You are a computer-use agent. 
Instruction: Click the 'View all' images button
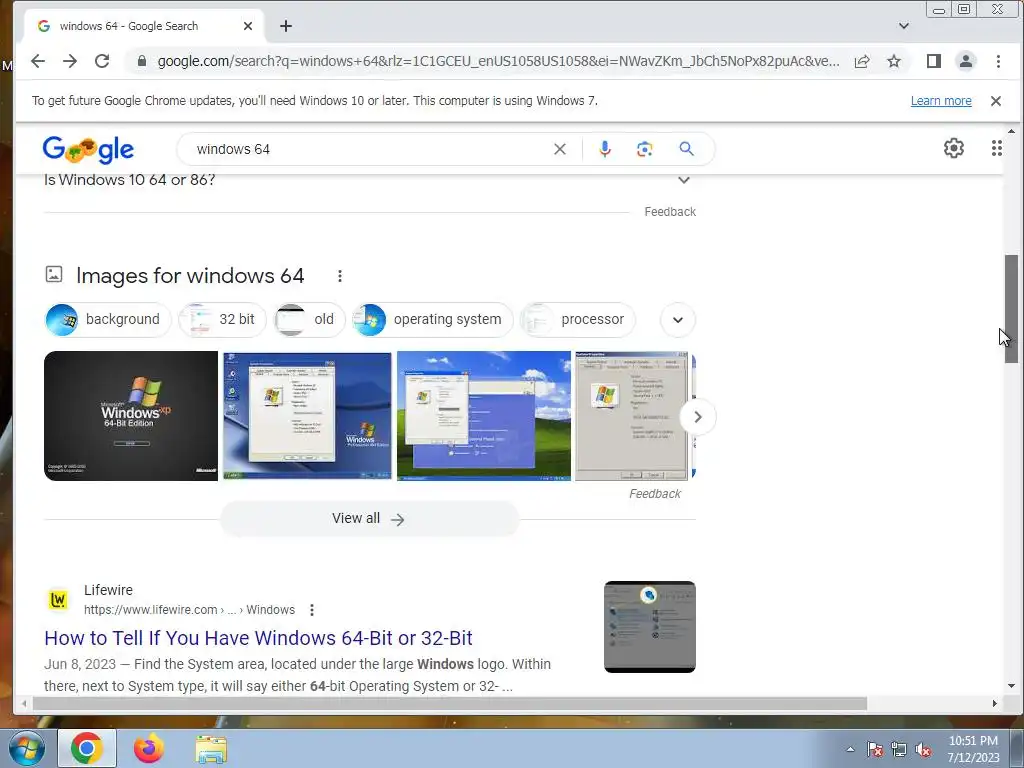coord(369,519)
